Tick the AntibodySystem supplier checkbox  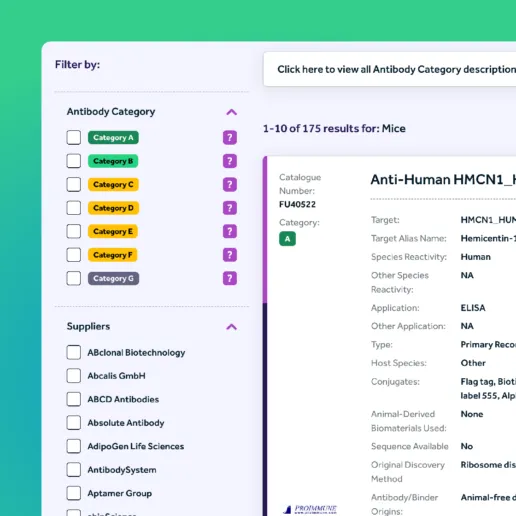point(73,470)
